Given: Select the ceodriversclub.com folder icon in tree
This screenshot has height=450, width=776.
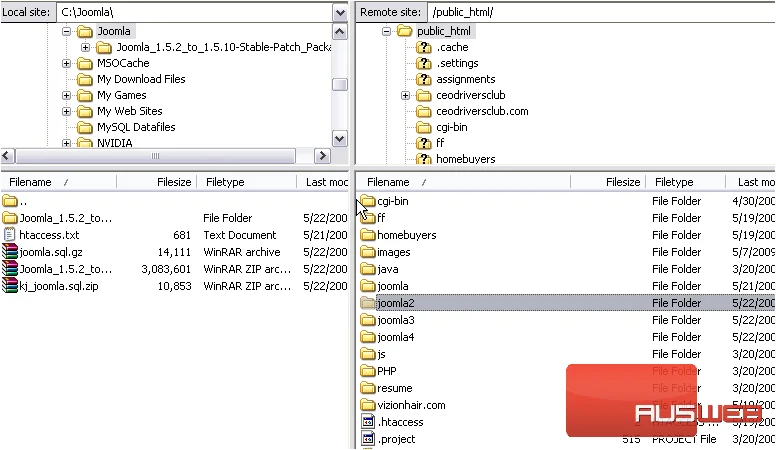Looking at the screenshot, I should click(423, 111).
